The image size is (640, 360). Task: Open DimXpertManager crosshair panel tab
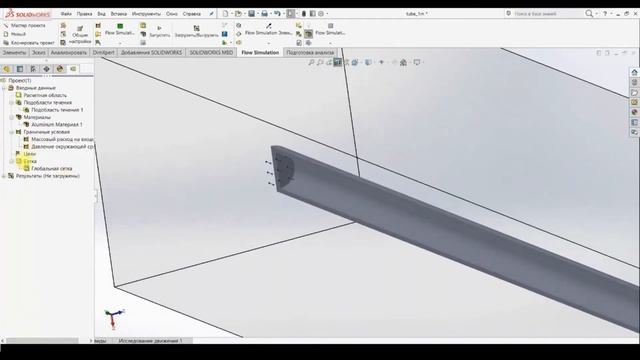pos(47,69)
